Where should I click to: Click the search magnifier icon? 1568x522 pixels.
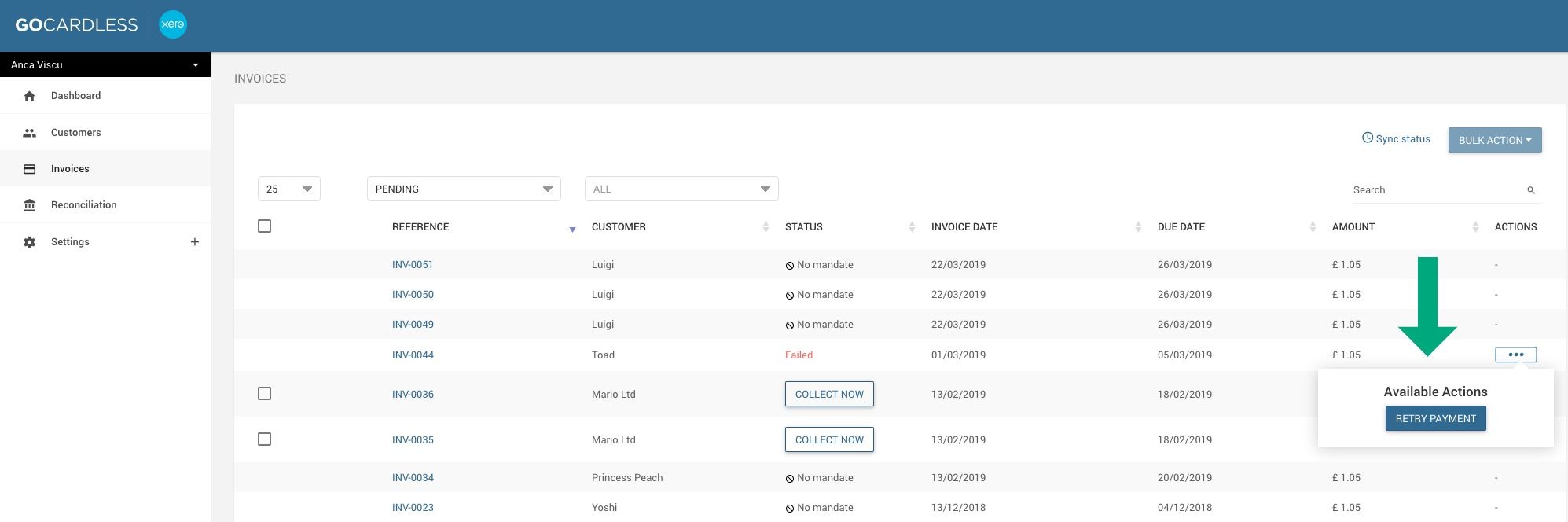pyautogui.click(x=1531, y=190)
